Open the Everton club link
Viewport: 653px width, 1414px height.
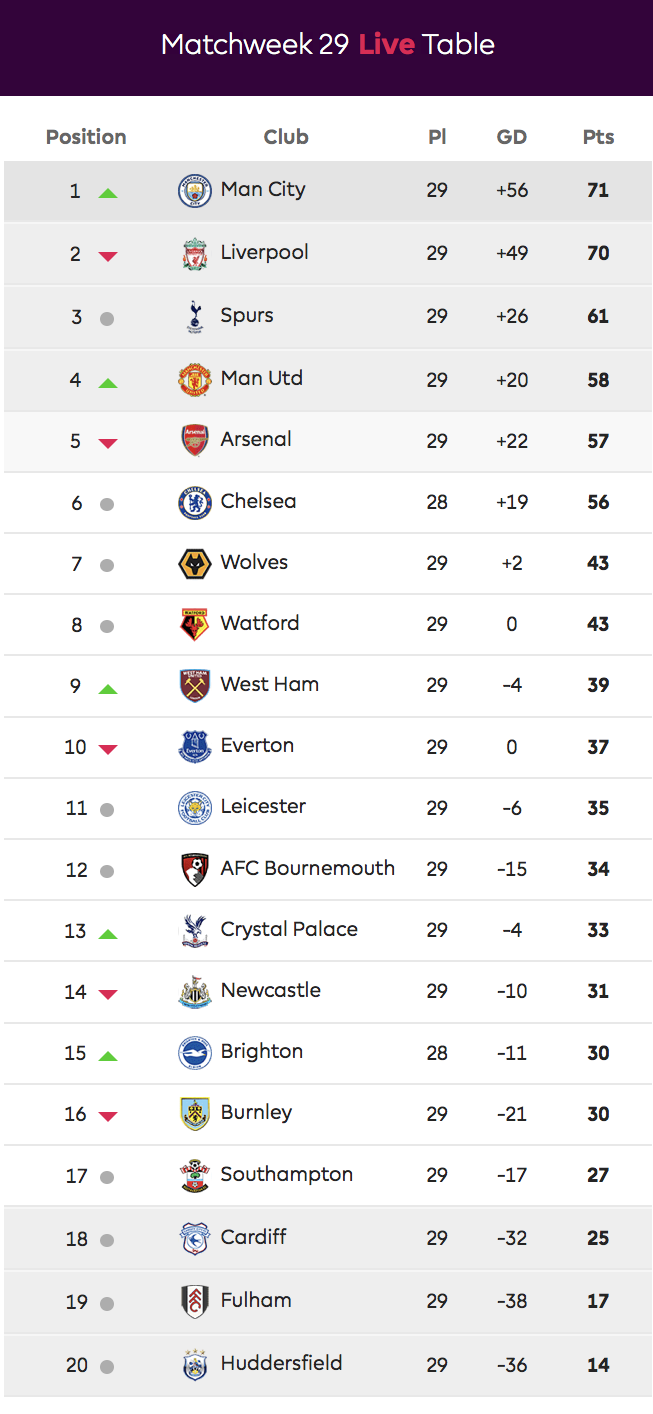click(257, 746)
